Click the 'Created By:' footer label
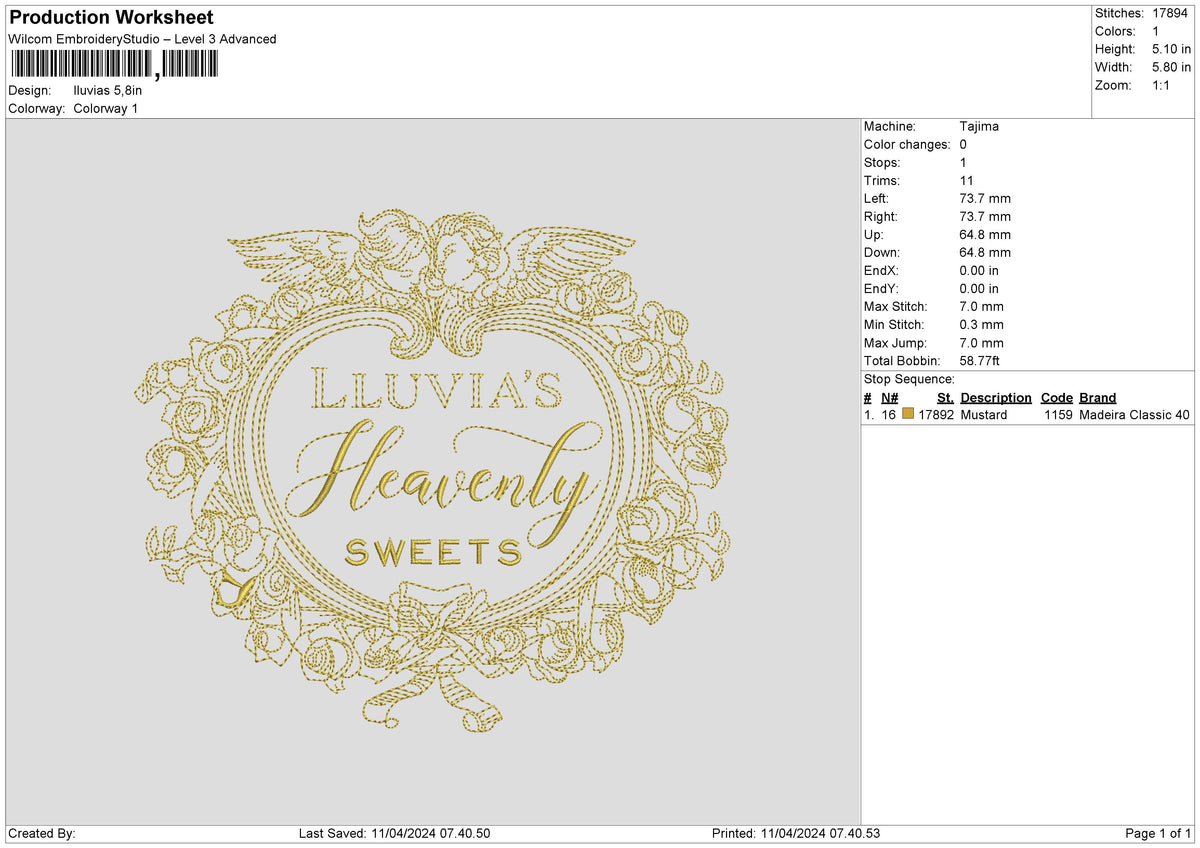The image size is (1200, 848). (x=42, y=833)
